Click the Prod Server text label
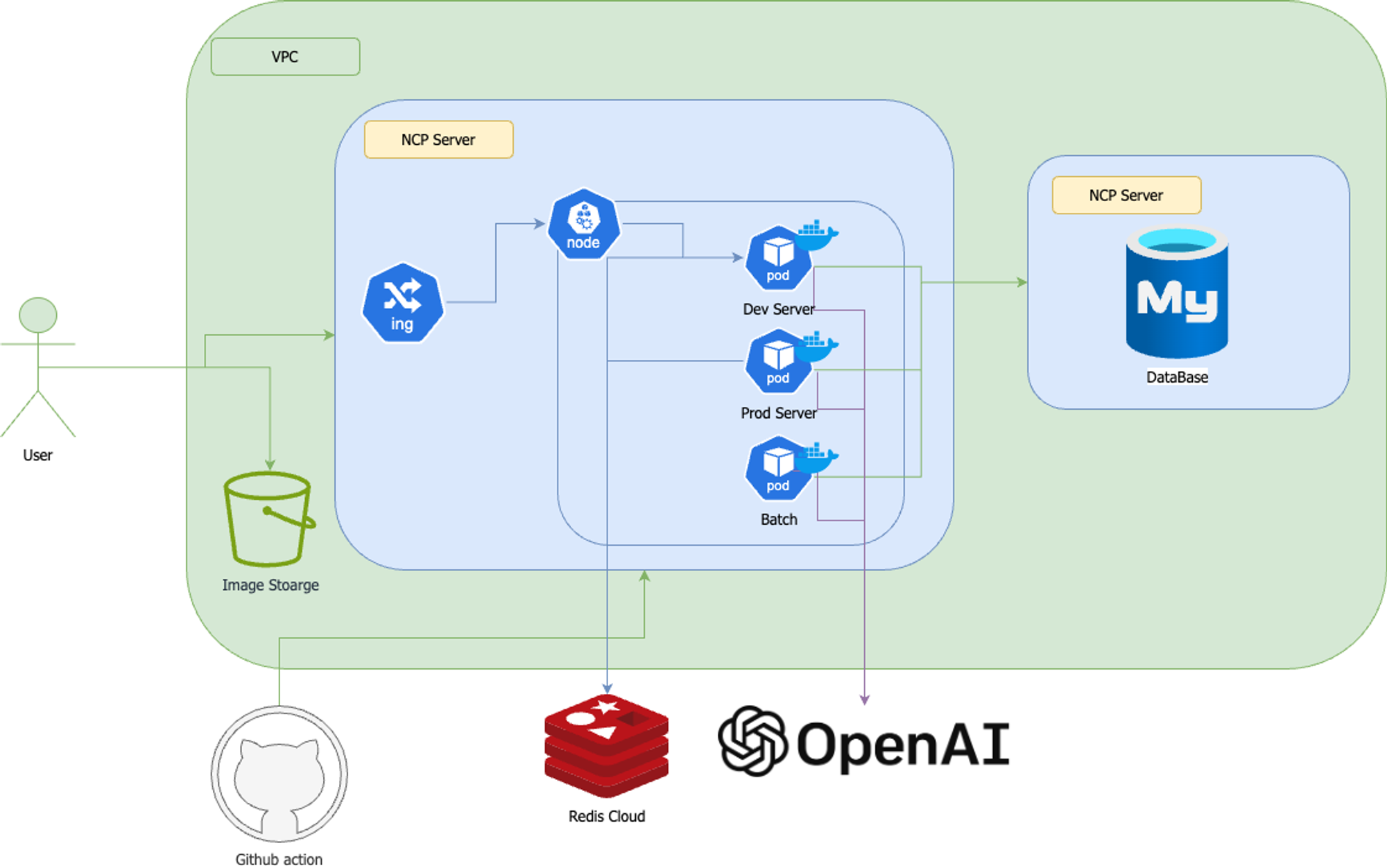This screenshot has height=868, width=1387. [x=778, y=413]
